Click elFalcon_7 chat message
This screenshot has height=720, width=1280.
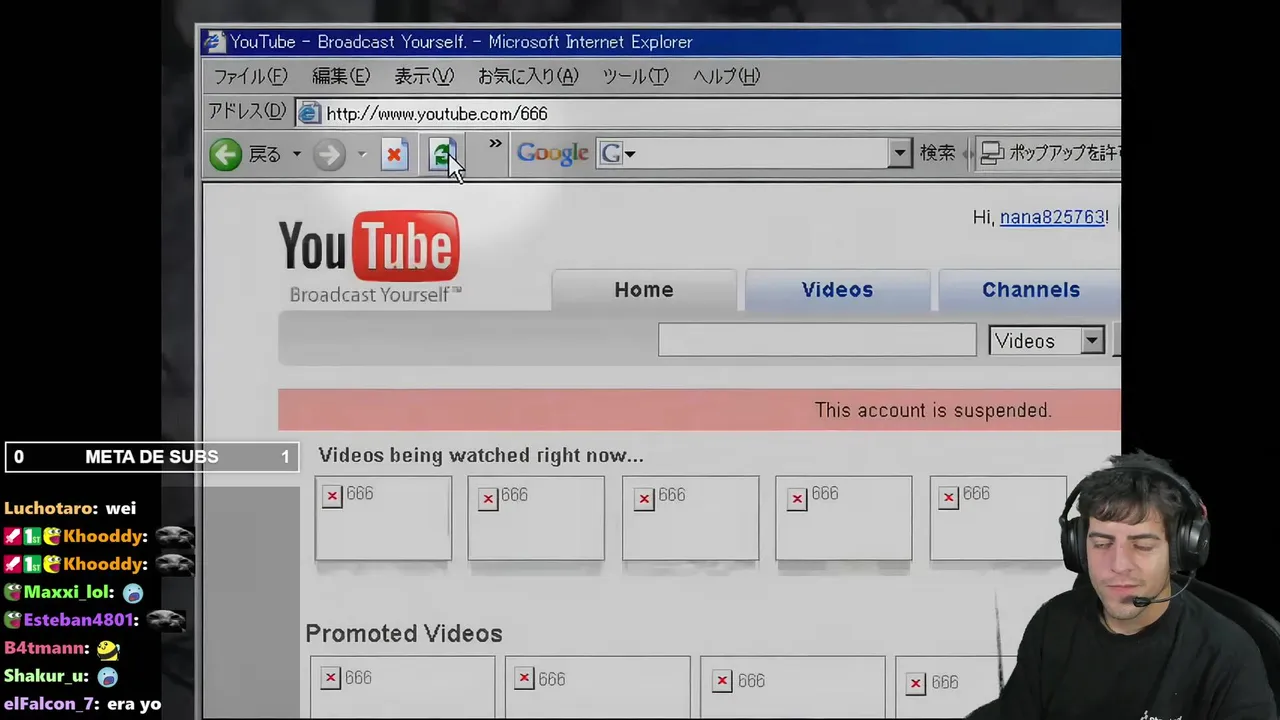(x=82, y=704)
